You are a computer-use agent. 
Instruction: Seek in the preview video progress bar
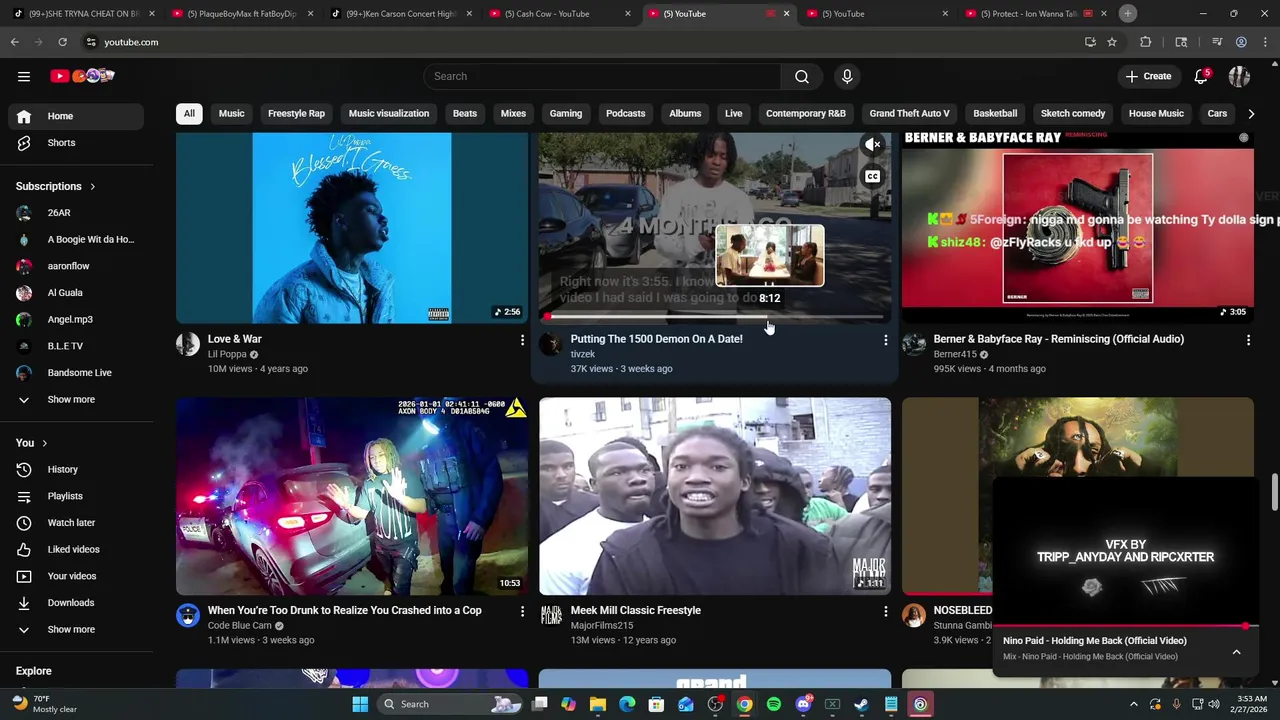(715, 317)
